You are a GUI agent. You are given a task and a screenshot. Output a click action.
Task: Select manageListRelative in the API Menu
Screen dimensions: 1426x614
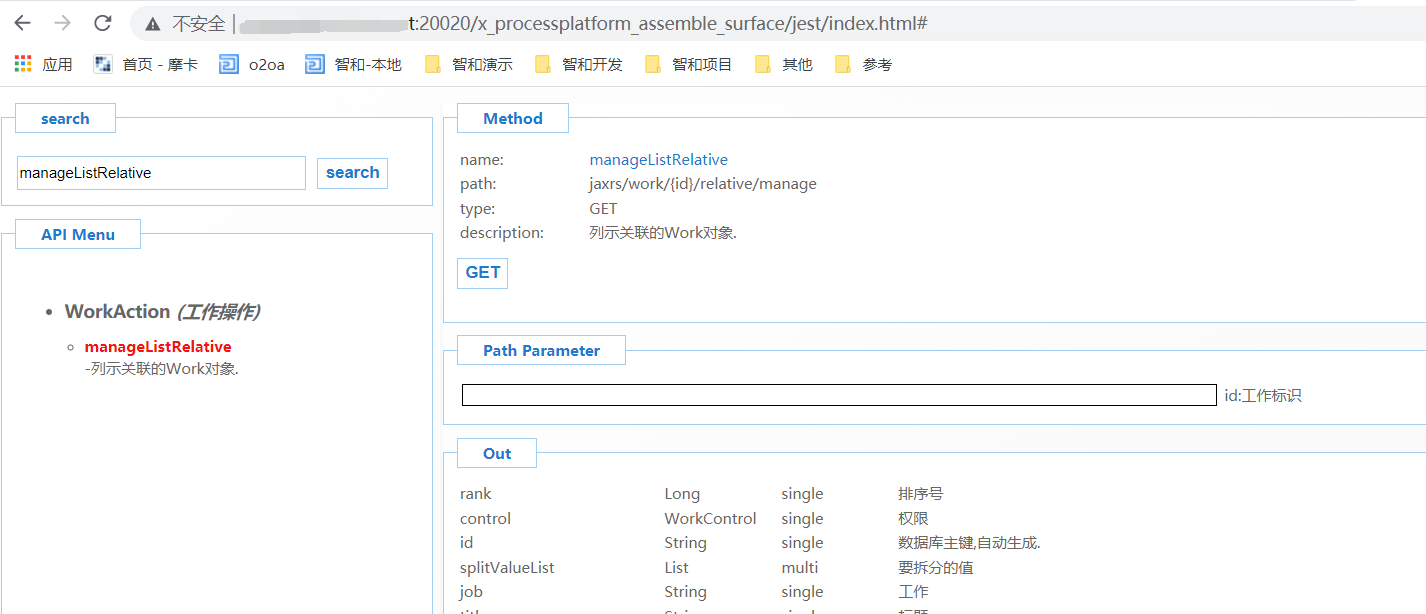pos(158,347)
